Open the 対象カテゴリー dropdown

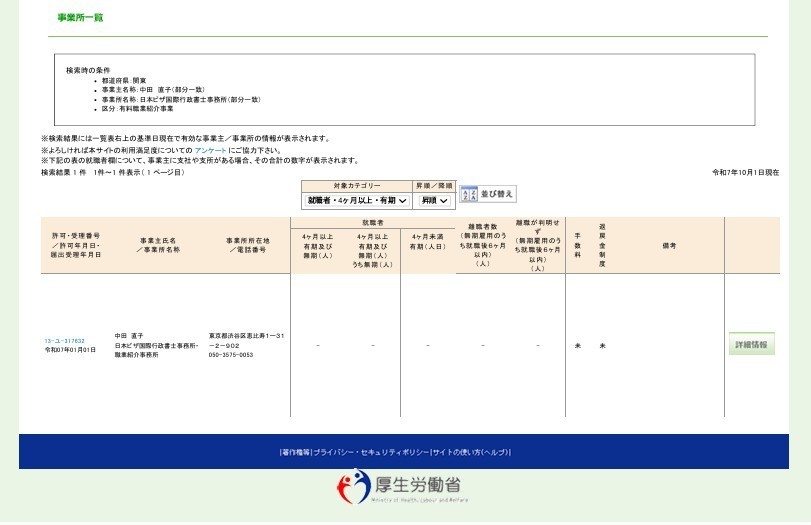357,200
